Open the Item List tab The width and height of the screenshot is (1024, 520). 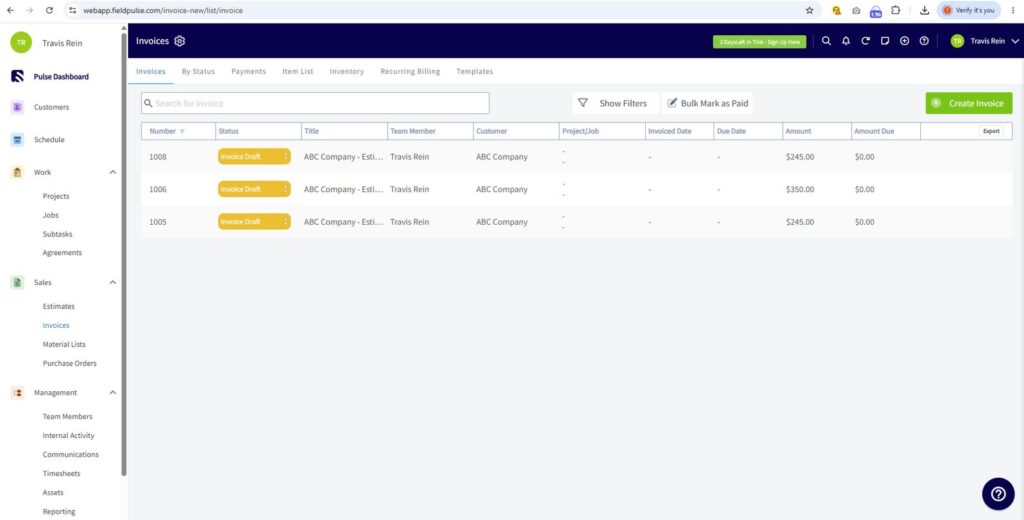pyautogui.click(x=298, y=71)
